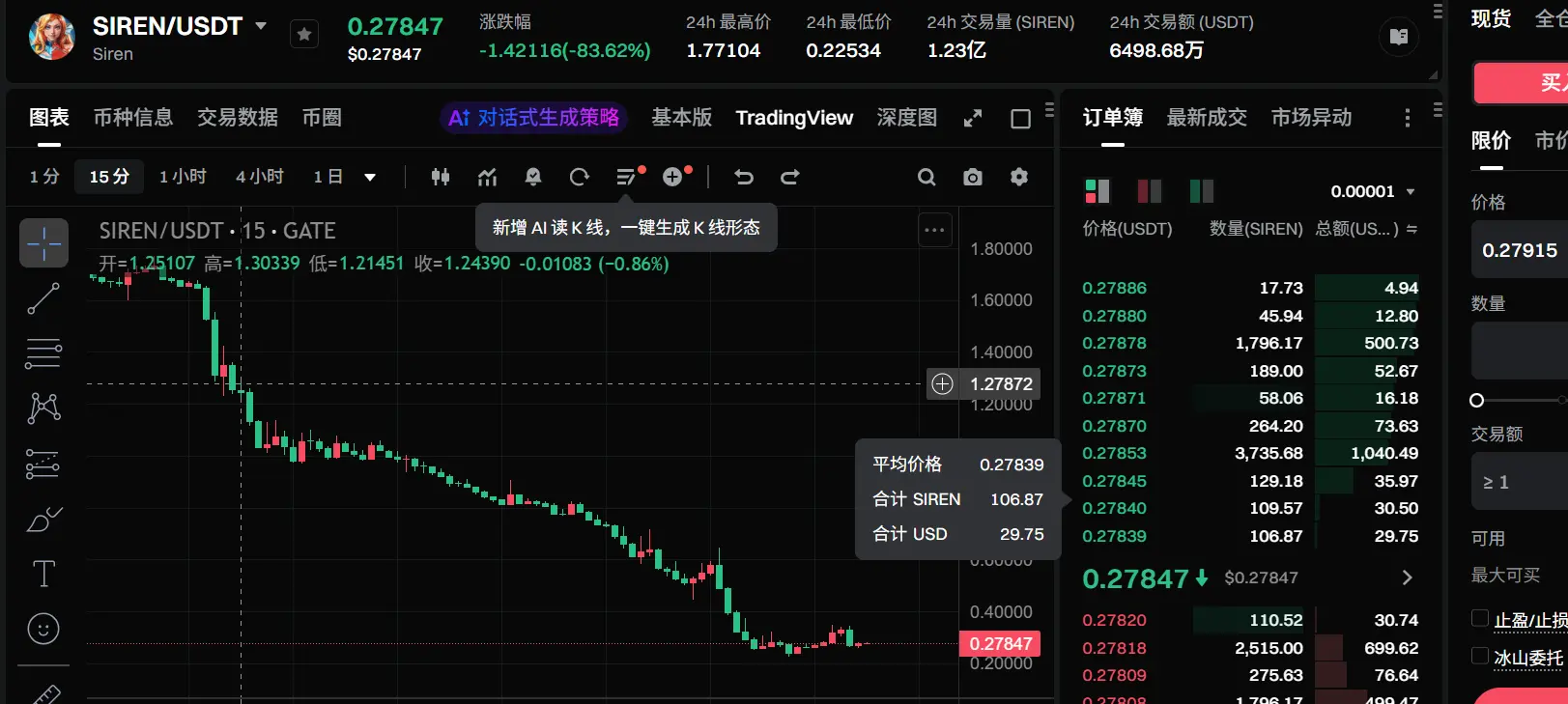Viewport: 1568px width, 704px height.
Task: Expand details arrow beside the 0.27847 mid-price
Action: pyautogui.click(x=1407, y=577)
